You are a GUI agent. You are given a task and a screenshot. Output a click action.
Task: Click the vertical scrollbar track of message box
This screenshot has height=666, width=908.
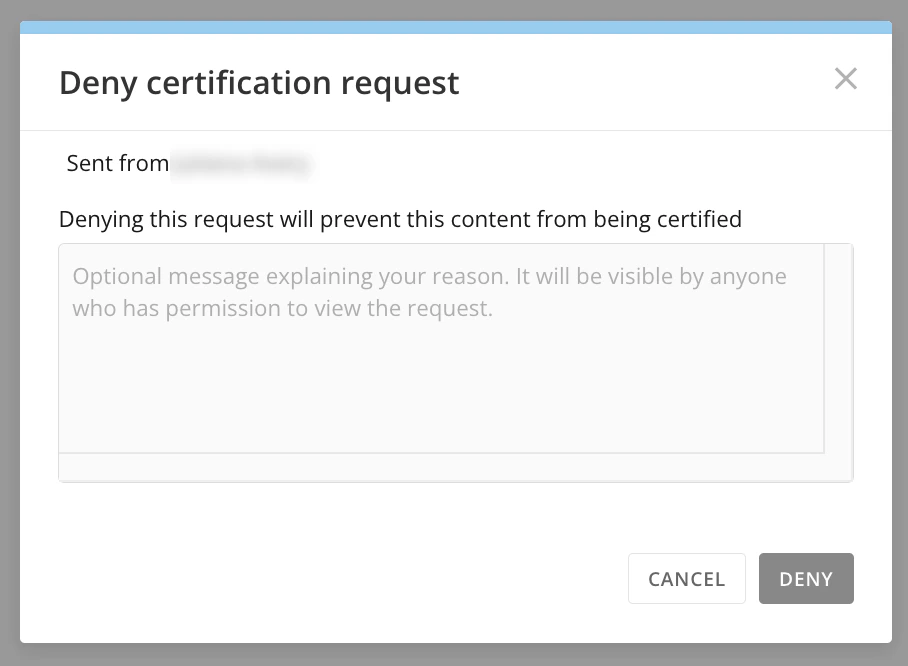click(839, 348)
